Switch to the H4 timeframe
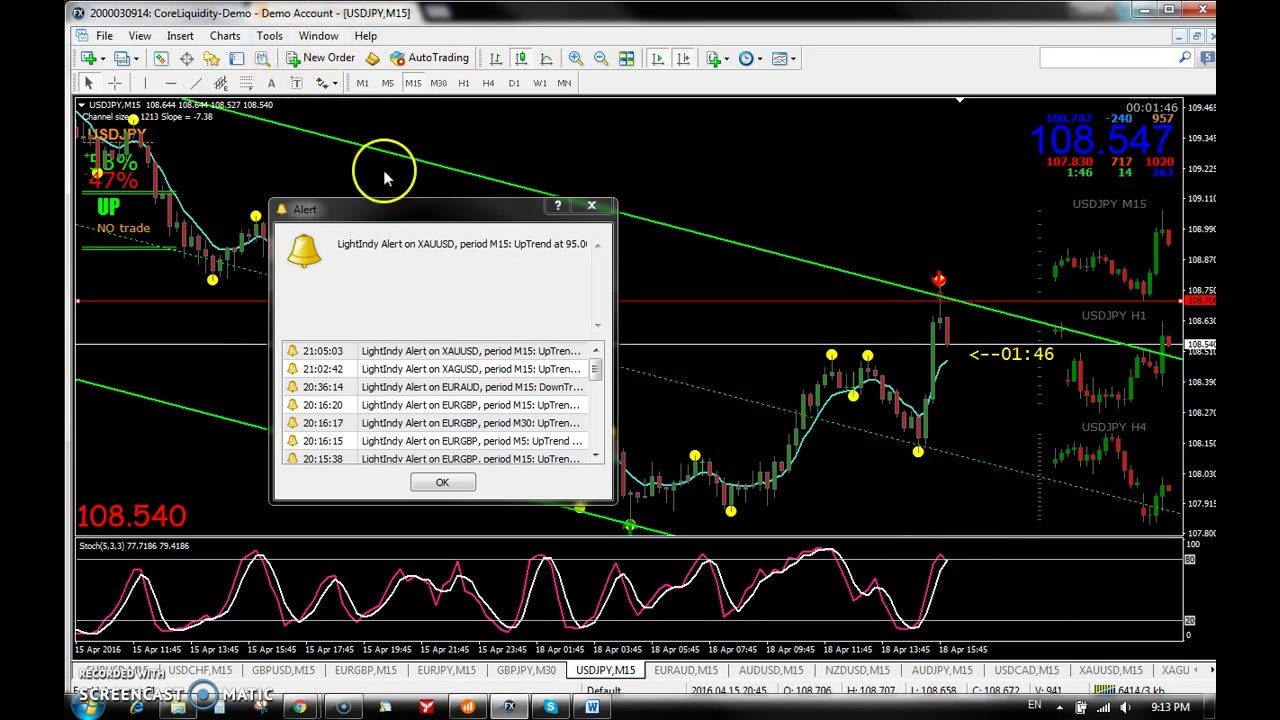 (489, 83)
